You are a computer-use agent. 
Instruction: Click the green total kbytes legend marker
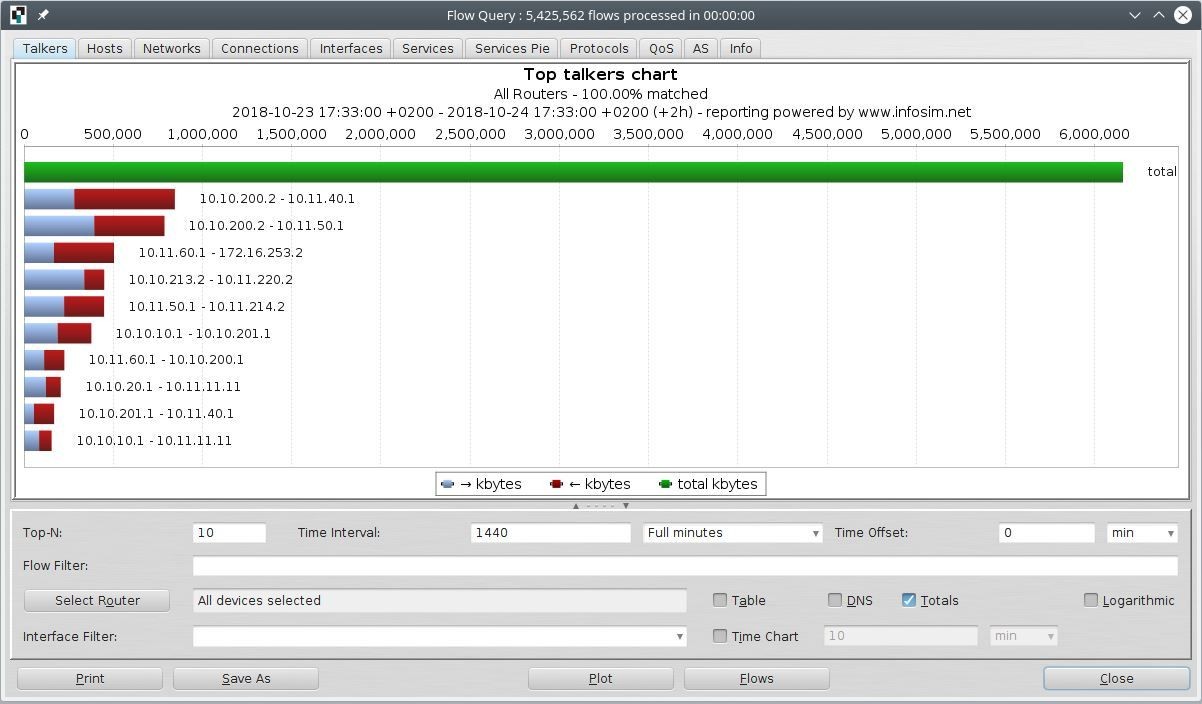[665, 484]
